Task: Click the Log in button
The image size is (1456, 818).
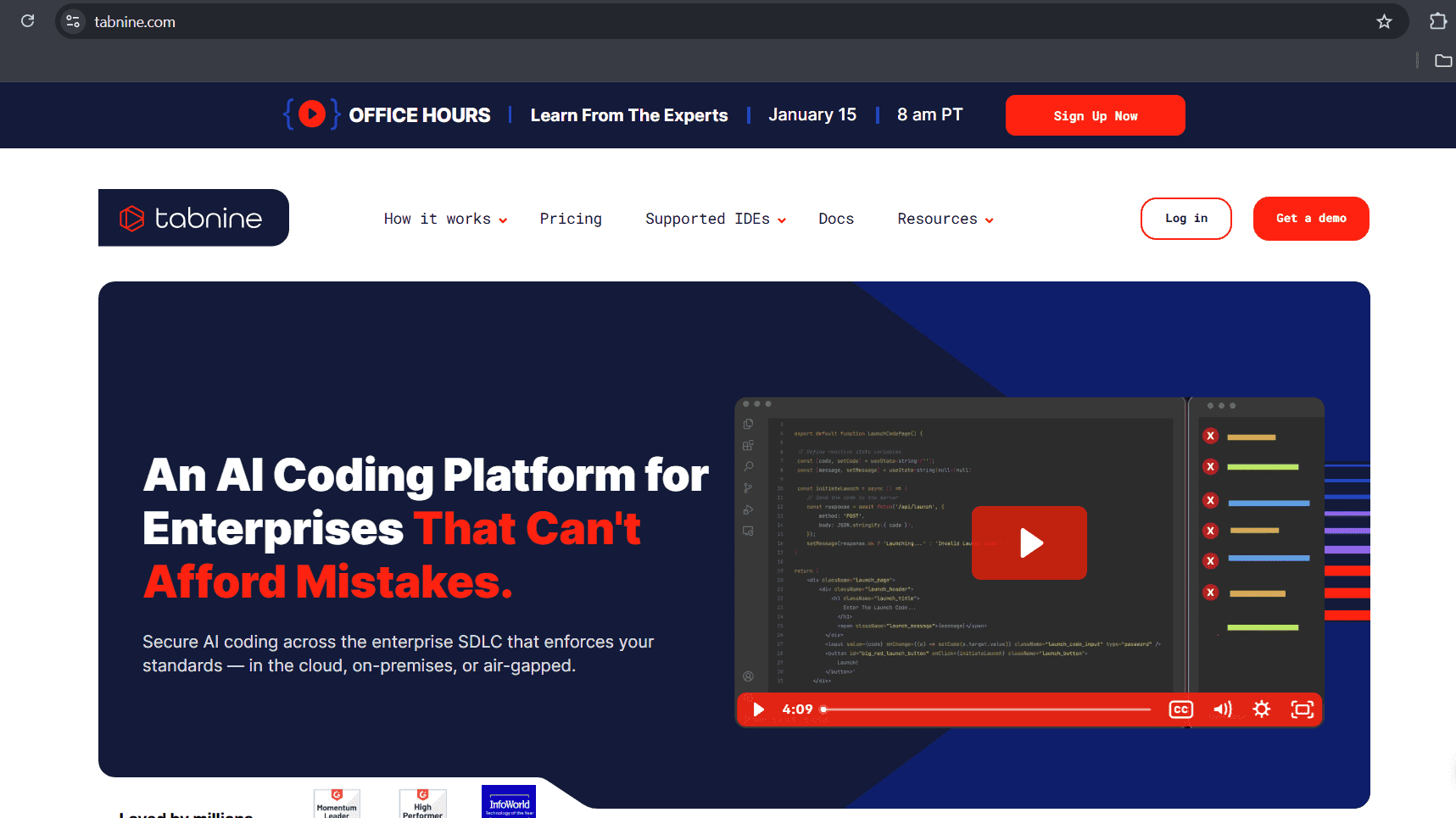Action: coord(1185,219)
